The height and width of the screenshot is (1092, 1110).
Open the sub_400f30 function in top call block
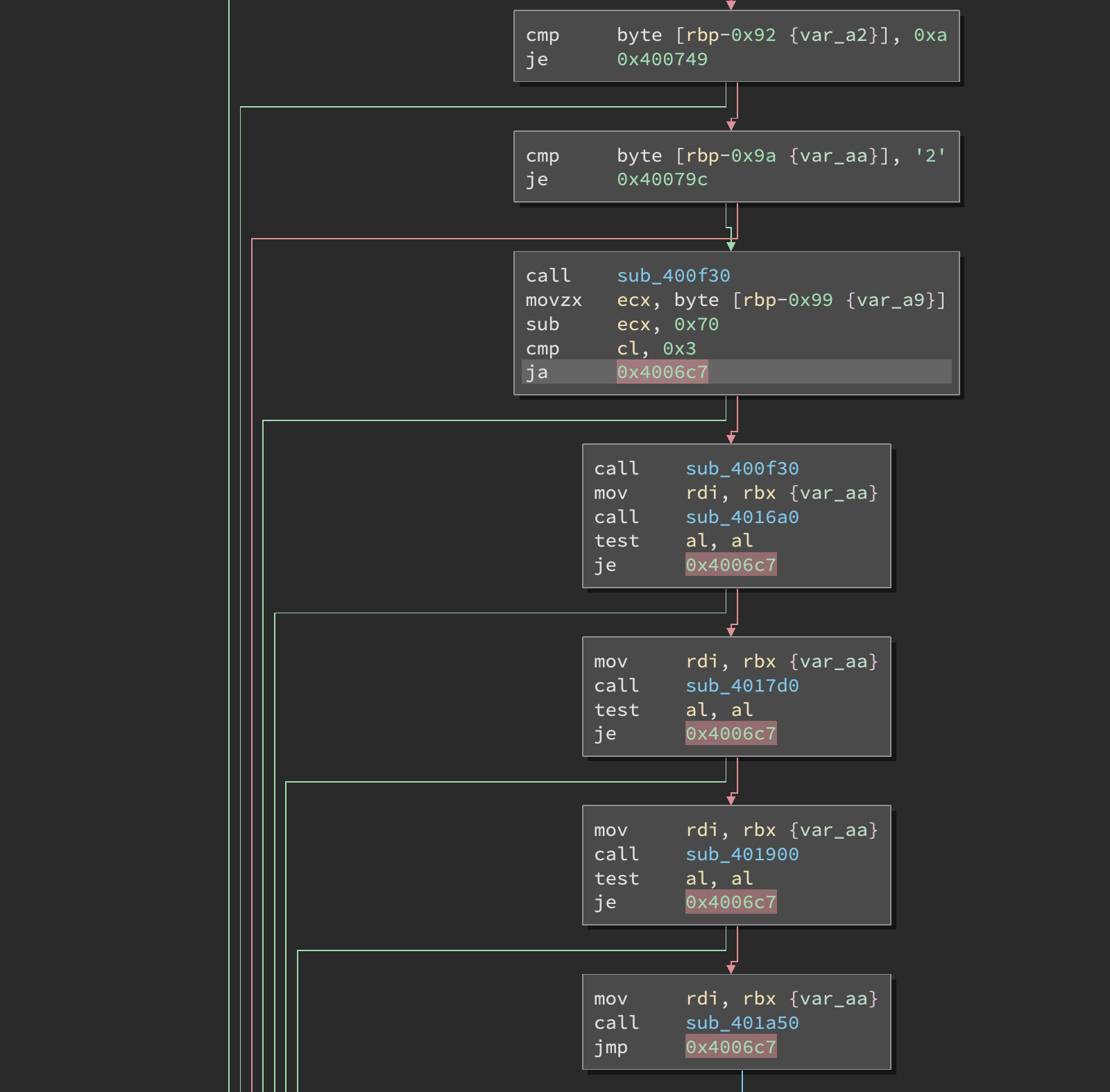pos(674,275)
